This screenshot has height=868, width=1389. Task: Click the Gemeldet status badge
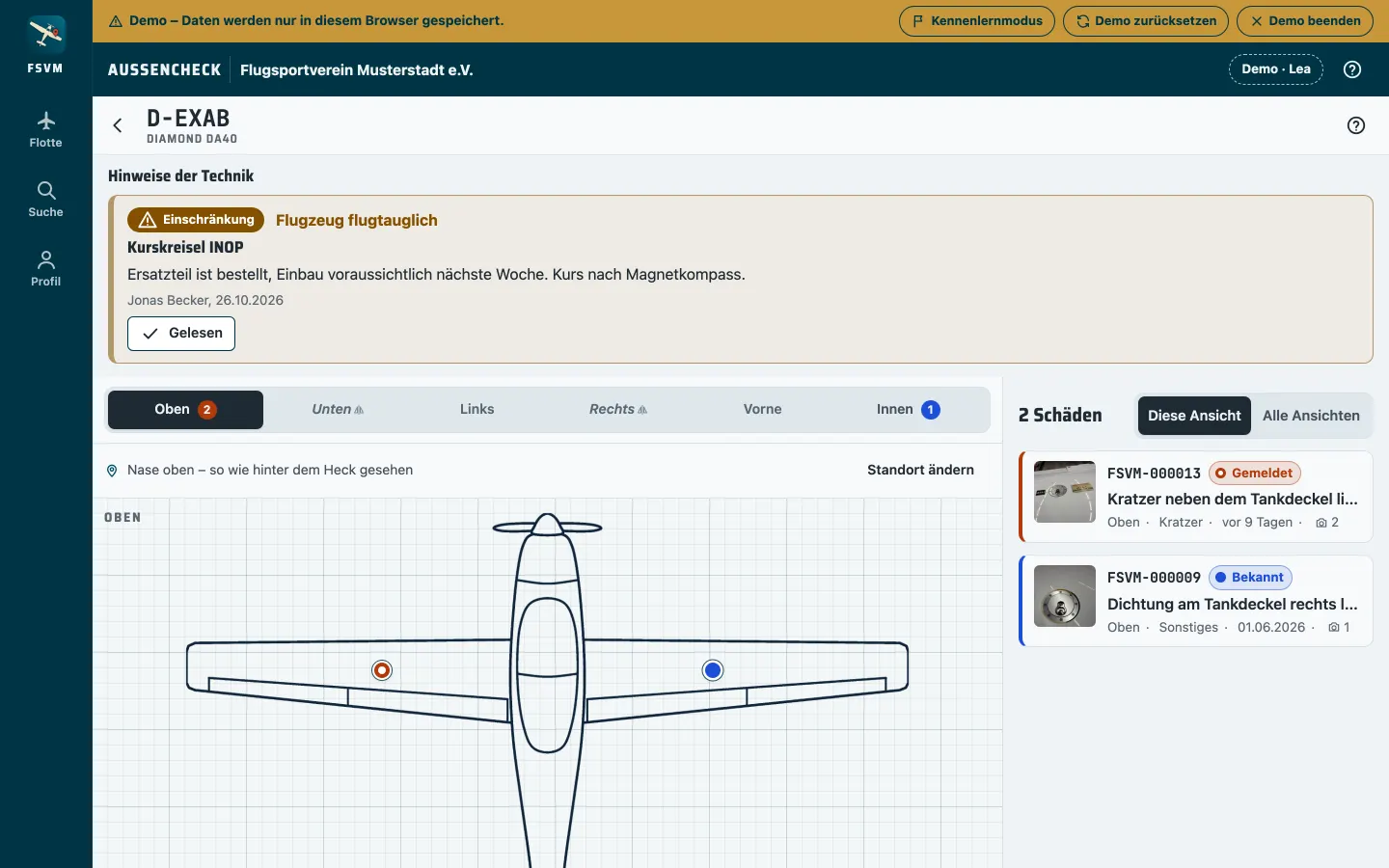[1254, 474]
